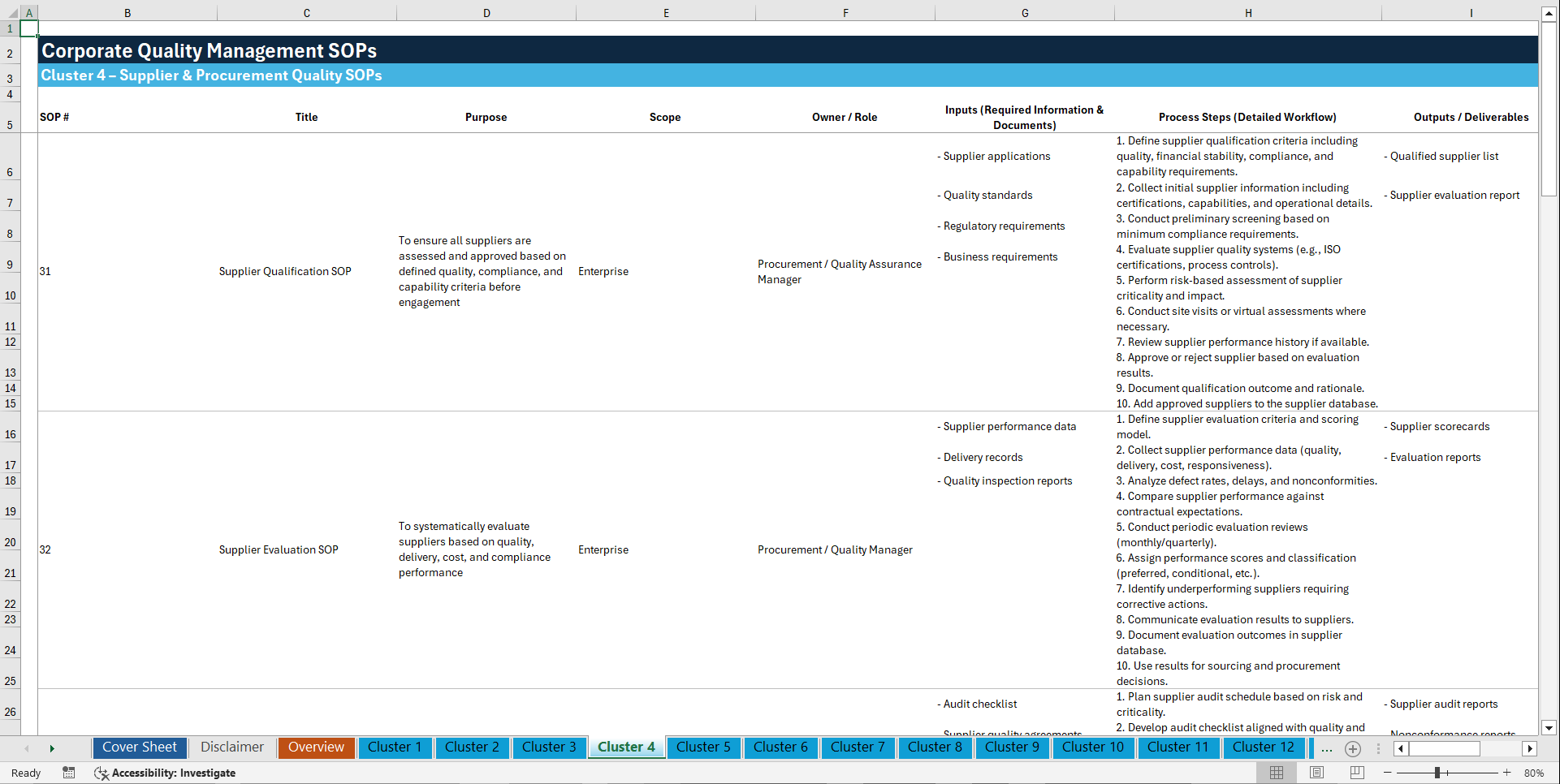Select column D header
The height and width of the screenshot is (784, 1560).
(486, 13)
